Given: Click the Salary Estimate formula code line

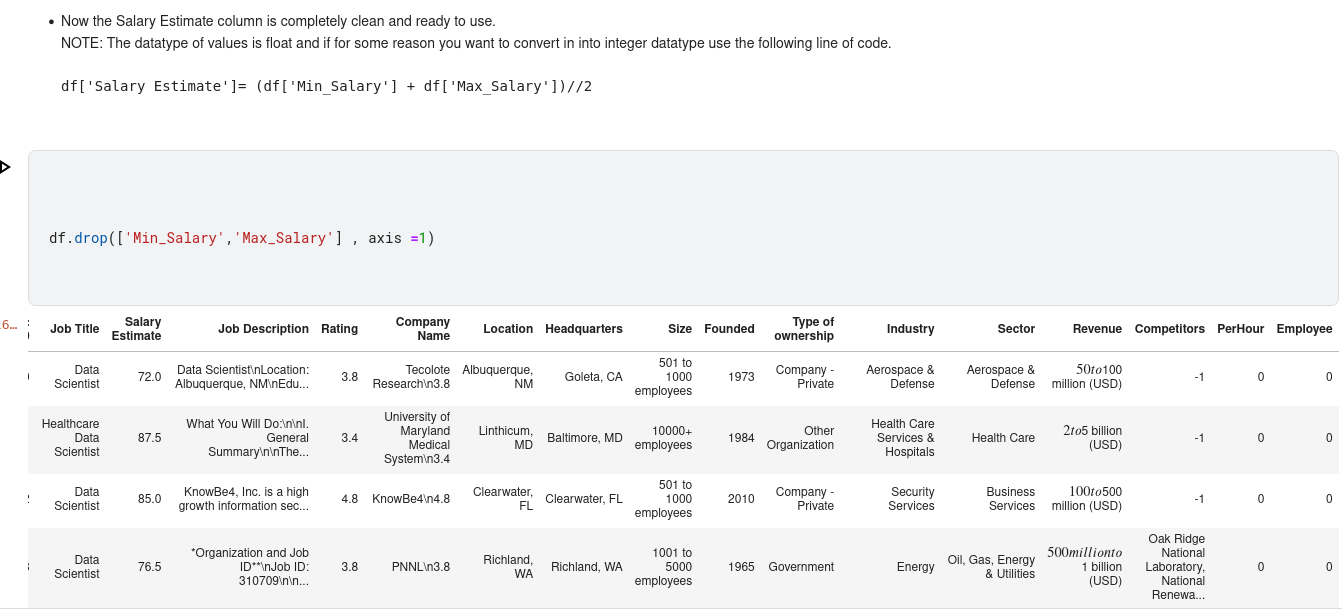Looking at the screenshot, I should tap(326, 86).
